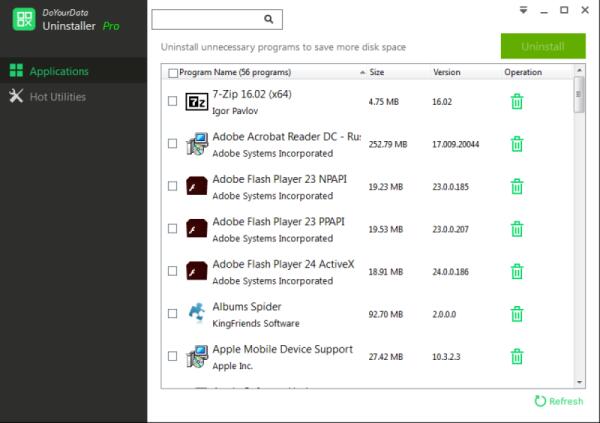The image size is (600, 423).
Task: Focus the search input field
Action: pyautogui.click(x=208, y=19)
